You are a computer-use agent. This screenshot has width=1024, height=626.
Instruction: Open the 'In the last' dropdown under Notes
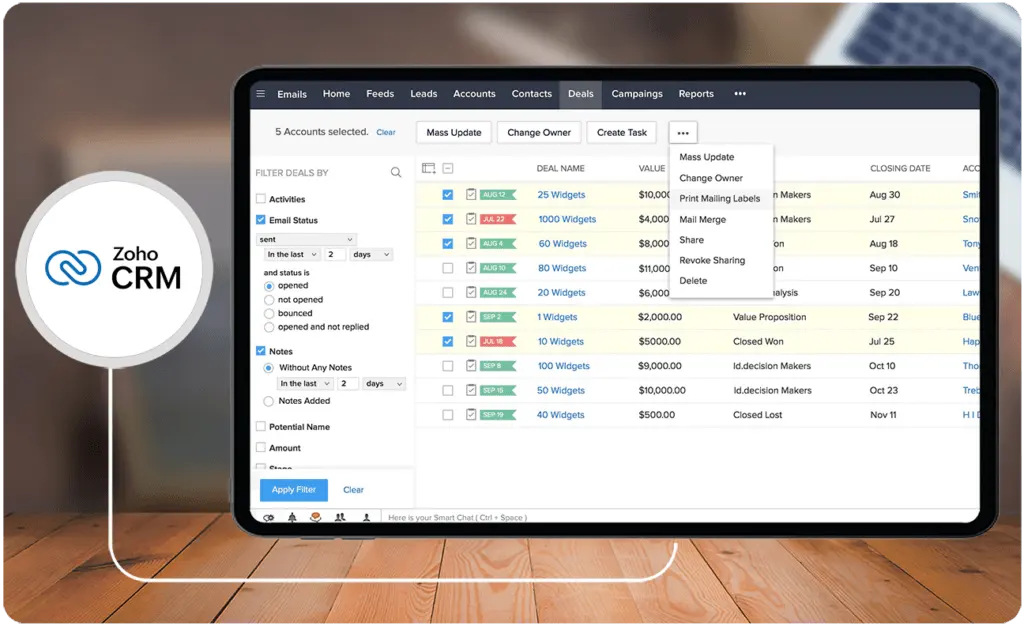(x=305, y=384)
